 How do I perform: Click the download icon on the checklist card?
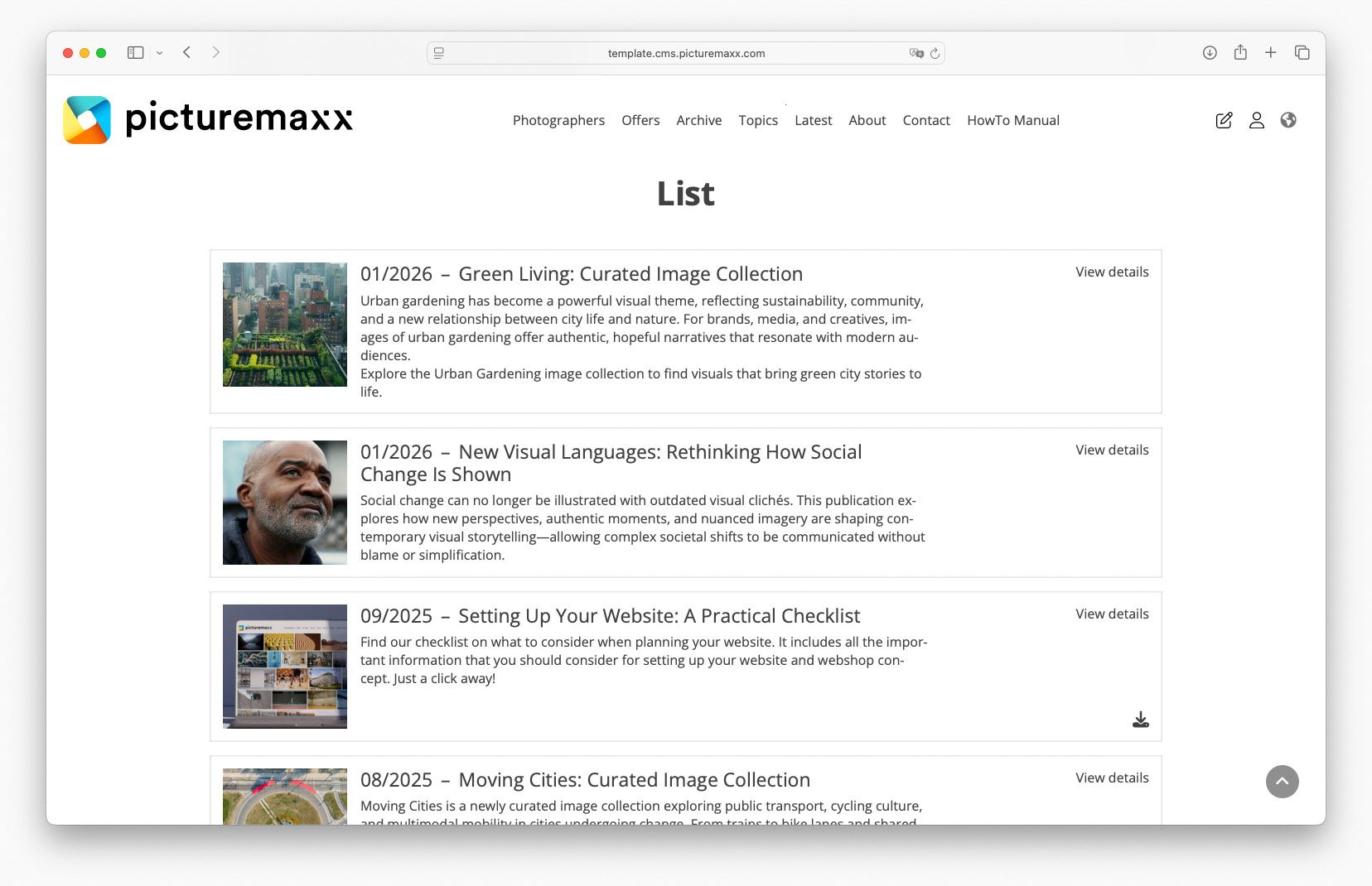pos(1141,719)
